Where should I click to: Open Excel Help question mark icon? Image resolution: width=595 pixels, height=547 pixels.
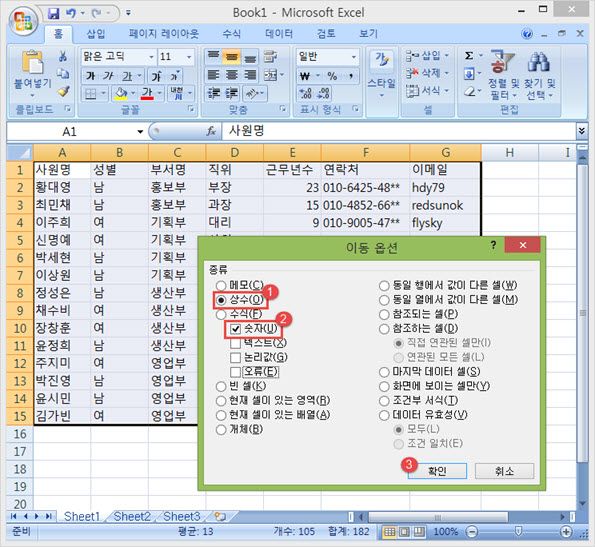tap(527, 34)
